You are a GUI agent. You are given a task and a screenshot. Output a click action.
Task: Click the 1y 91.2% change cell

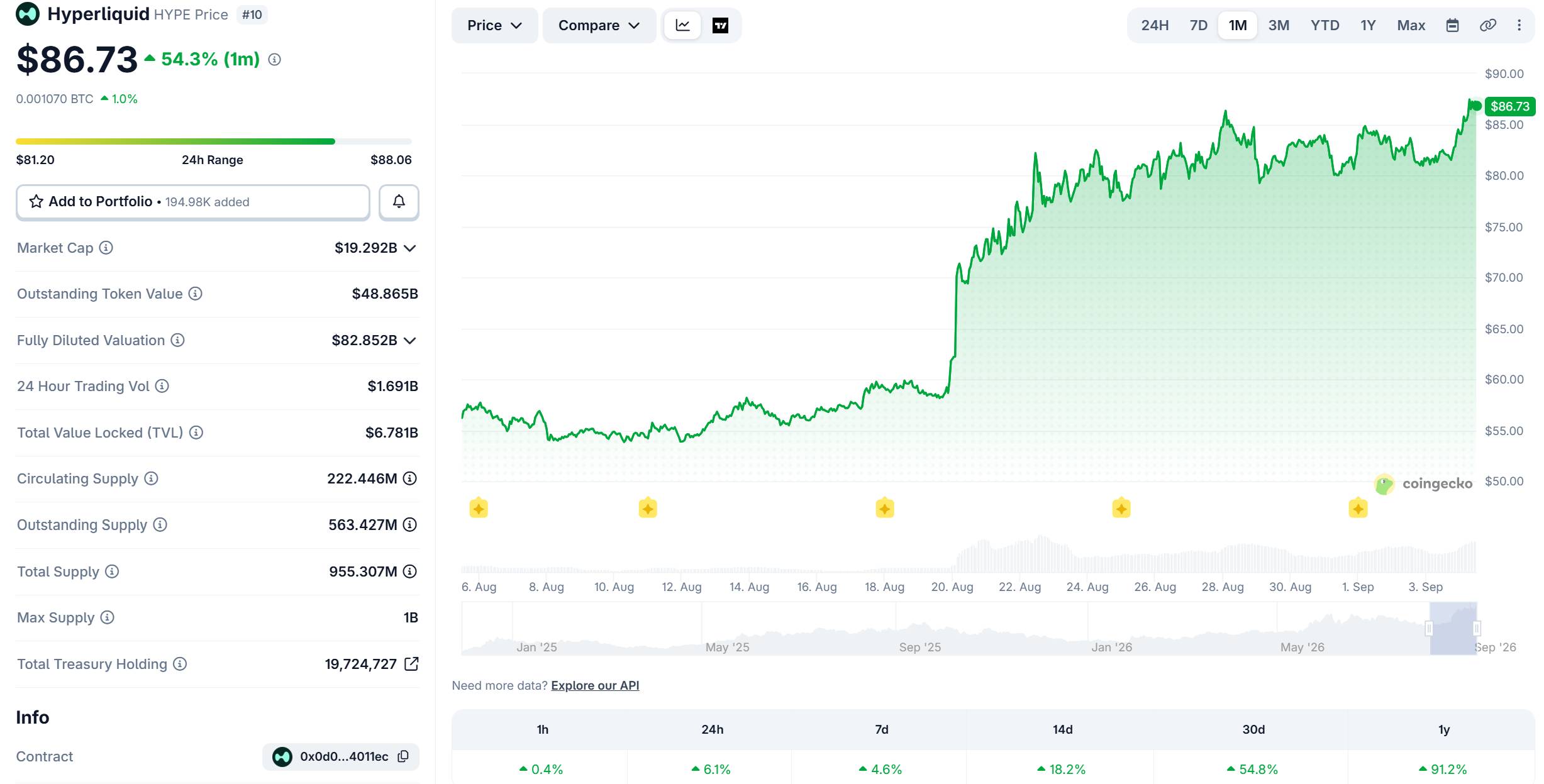tap(1443, 769)
